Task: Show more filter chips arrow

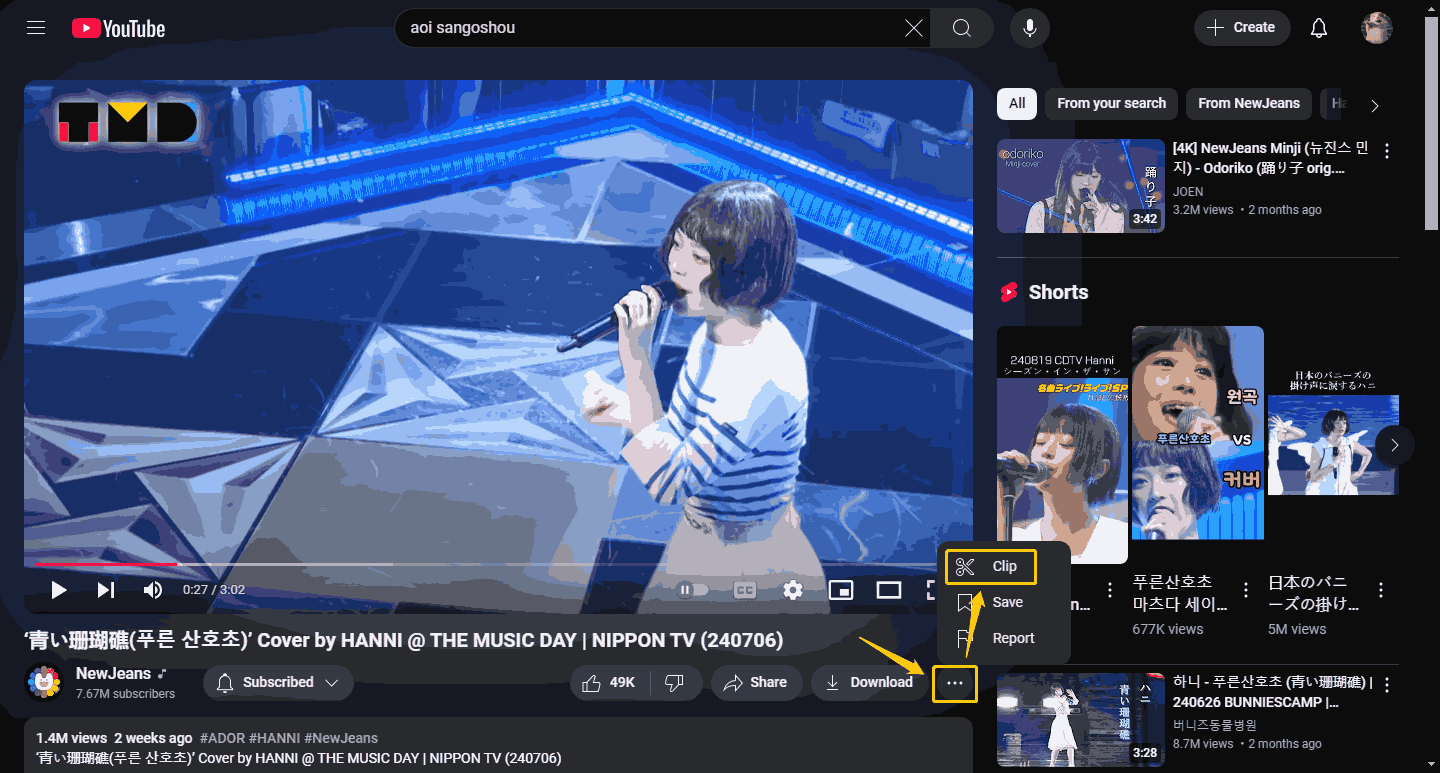Action: click(1375, 105)
